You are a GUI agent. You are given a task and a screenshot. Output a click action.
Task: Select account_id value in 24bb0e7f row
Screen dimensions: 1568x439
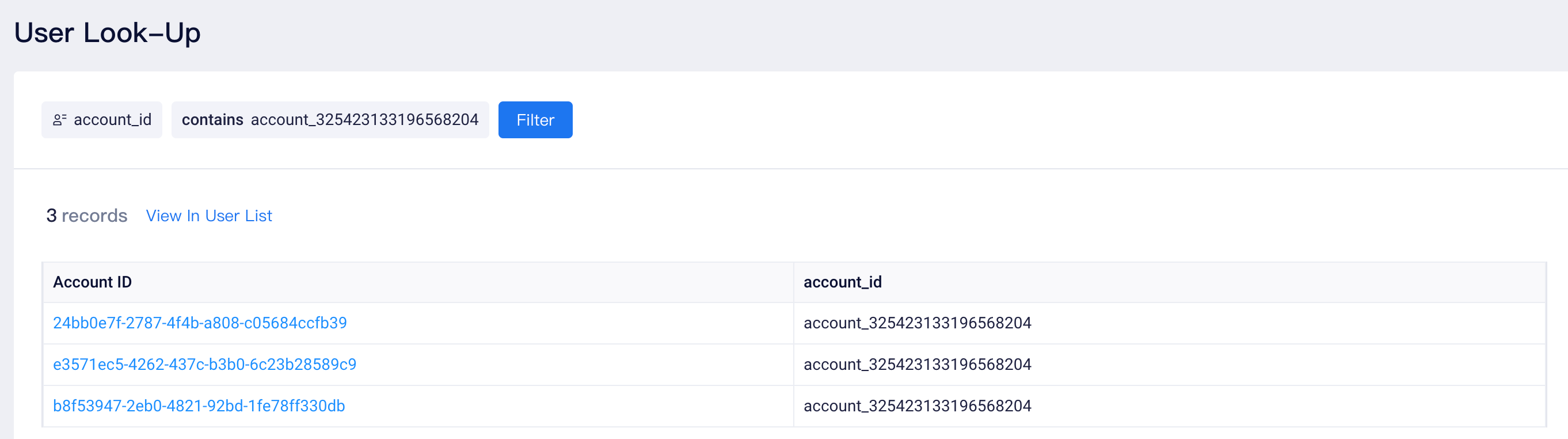point(918,323)
